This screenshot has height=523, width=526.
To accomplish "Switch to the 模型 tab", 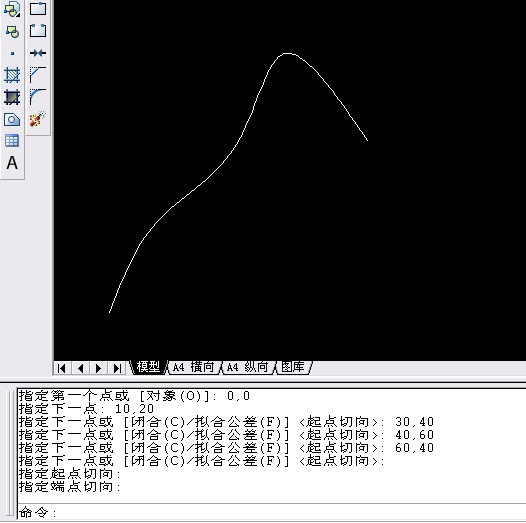I will point(148,367).
